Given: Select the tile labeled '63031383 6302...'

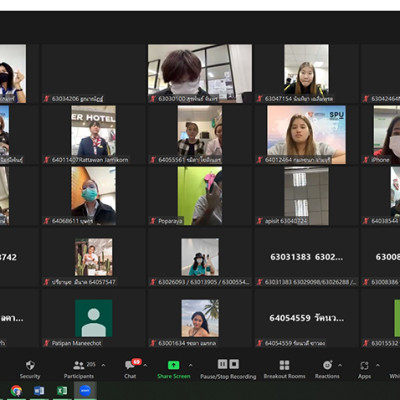Looking at the screenshot, I should [306, 257].
